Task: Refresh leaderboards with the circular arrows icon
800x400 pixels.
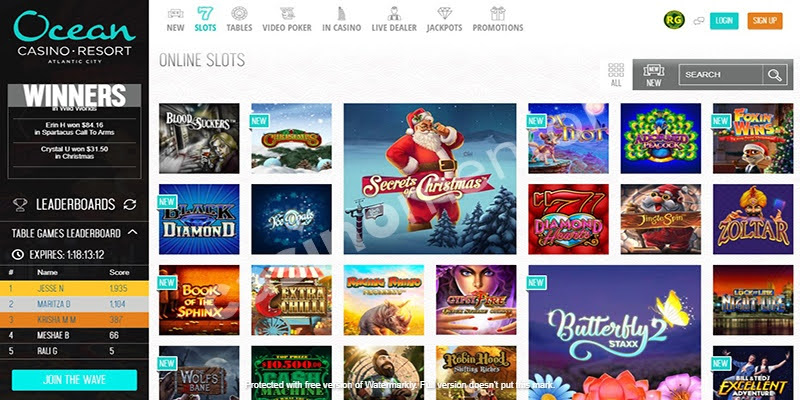Action: tap(130, 205)
